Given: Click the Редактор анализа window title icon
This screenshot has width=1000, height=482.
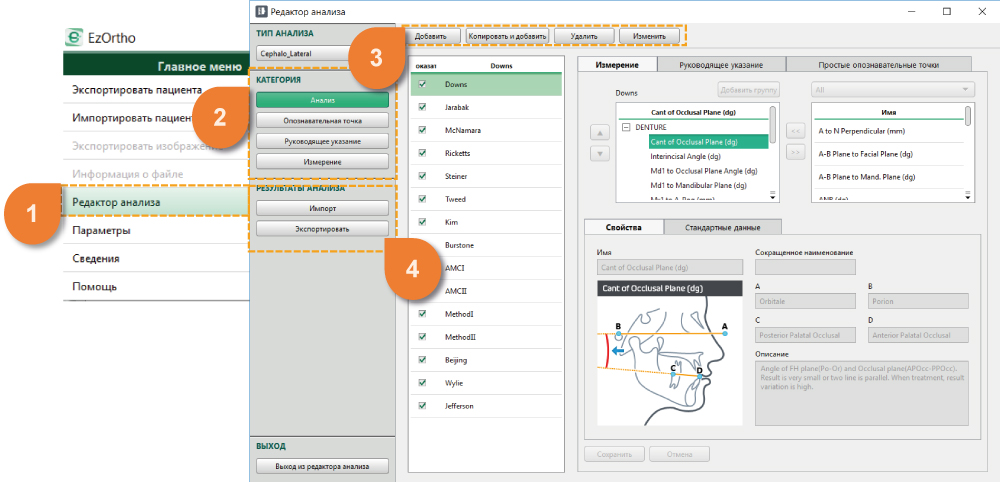Looking at the screenshot, I should point(262,11).
